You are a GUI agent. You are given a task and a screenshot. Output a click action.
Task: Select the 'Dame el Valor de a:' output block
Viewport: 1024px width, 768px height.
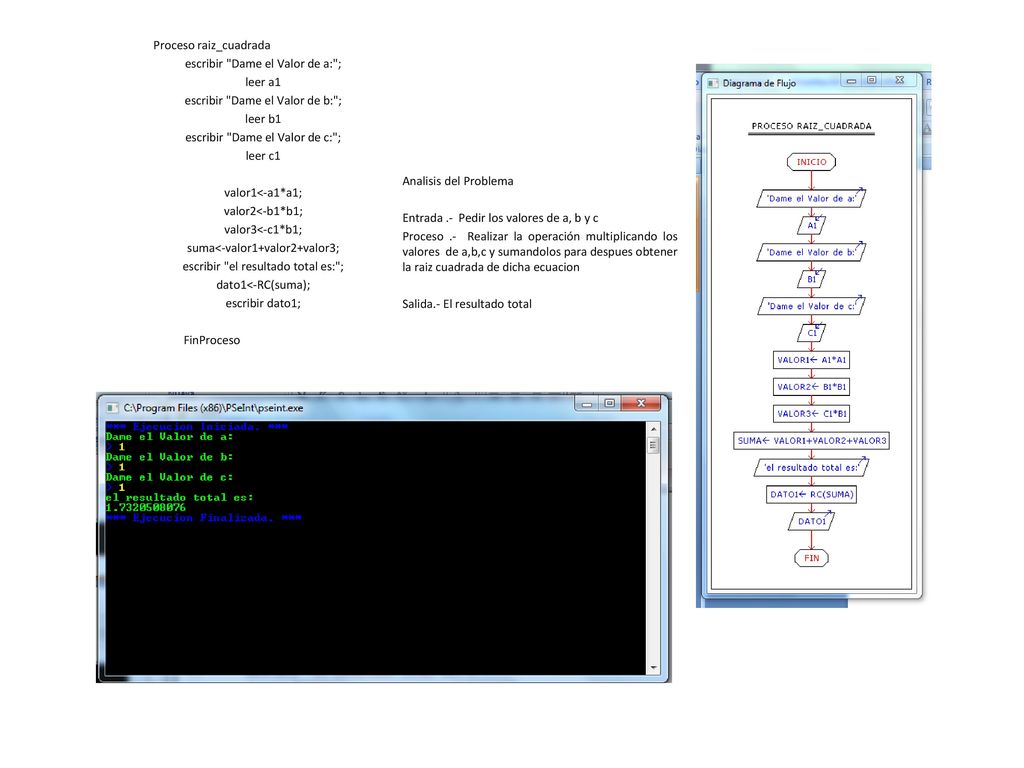(811, 199)
